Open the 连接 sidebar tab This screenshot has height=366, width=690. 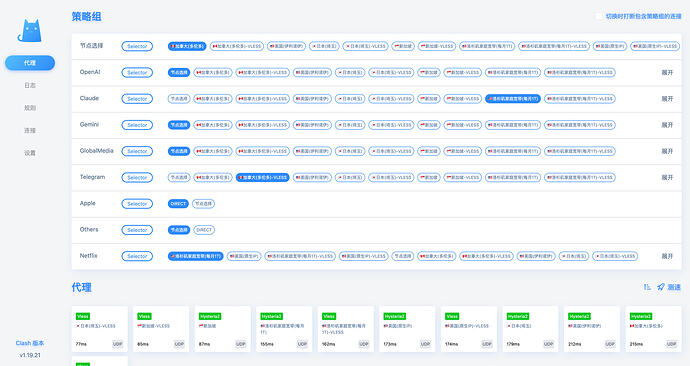tap(30, 130)
